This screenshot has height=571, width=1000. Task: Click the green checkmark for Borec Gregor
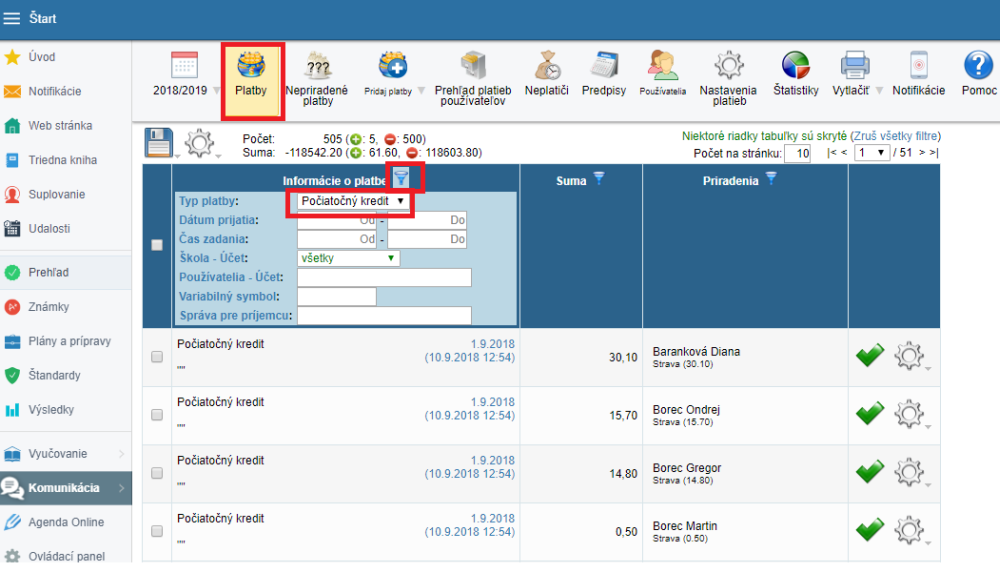pyautogui.click(x=870, y=471)
